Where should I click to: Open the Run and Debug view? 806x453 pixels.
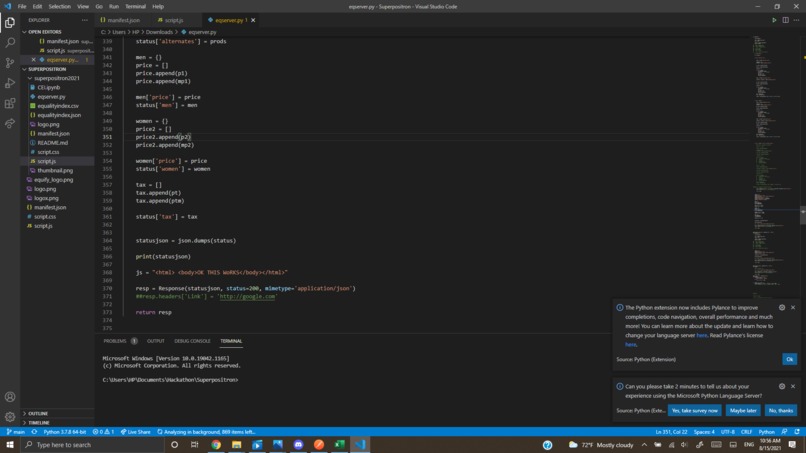10,83
